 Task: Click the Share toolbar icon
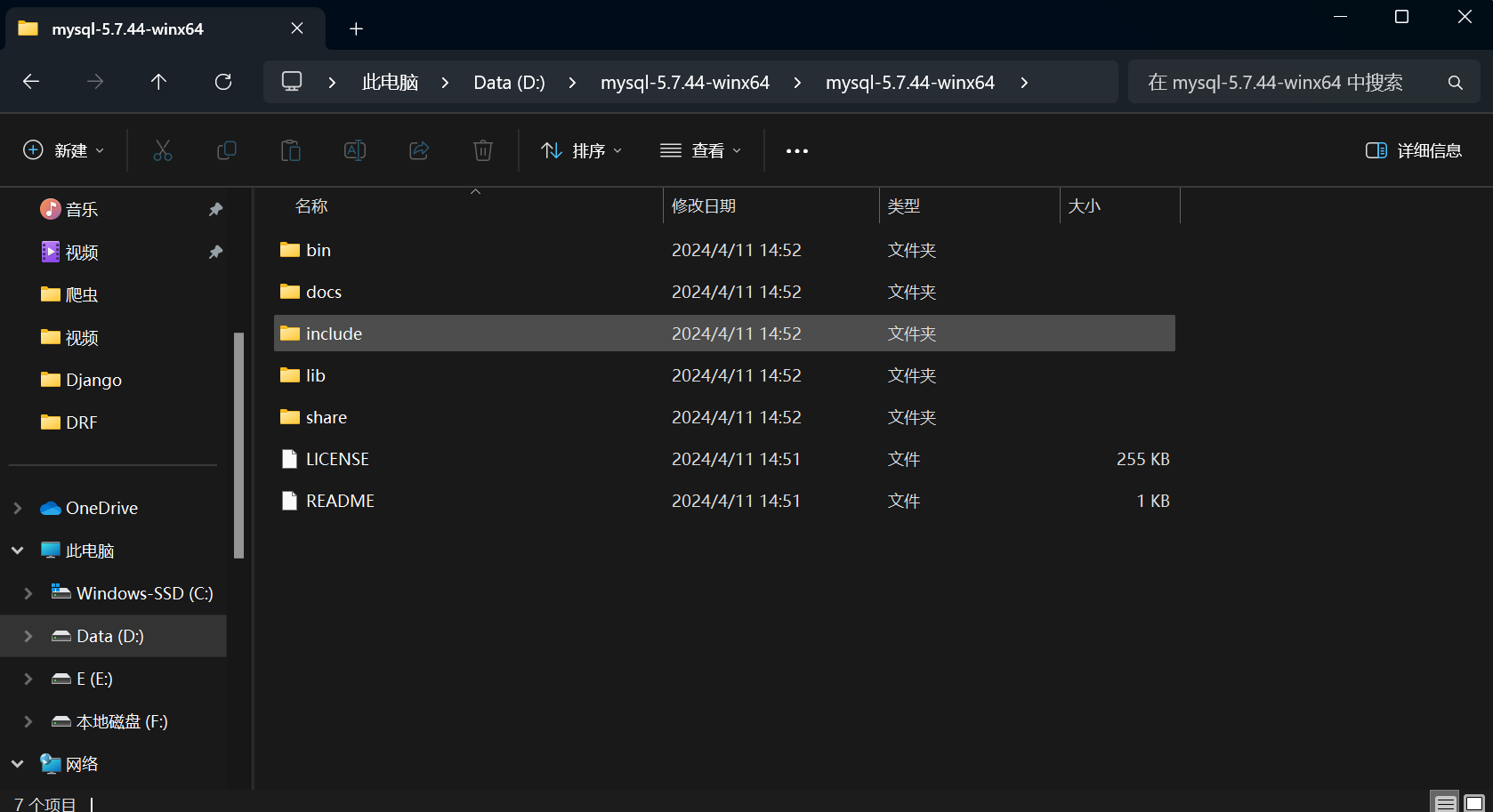pyautogui.click(x=419, y=150)
